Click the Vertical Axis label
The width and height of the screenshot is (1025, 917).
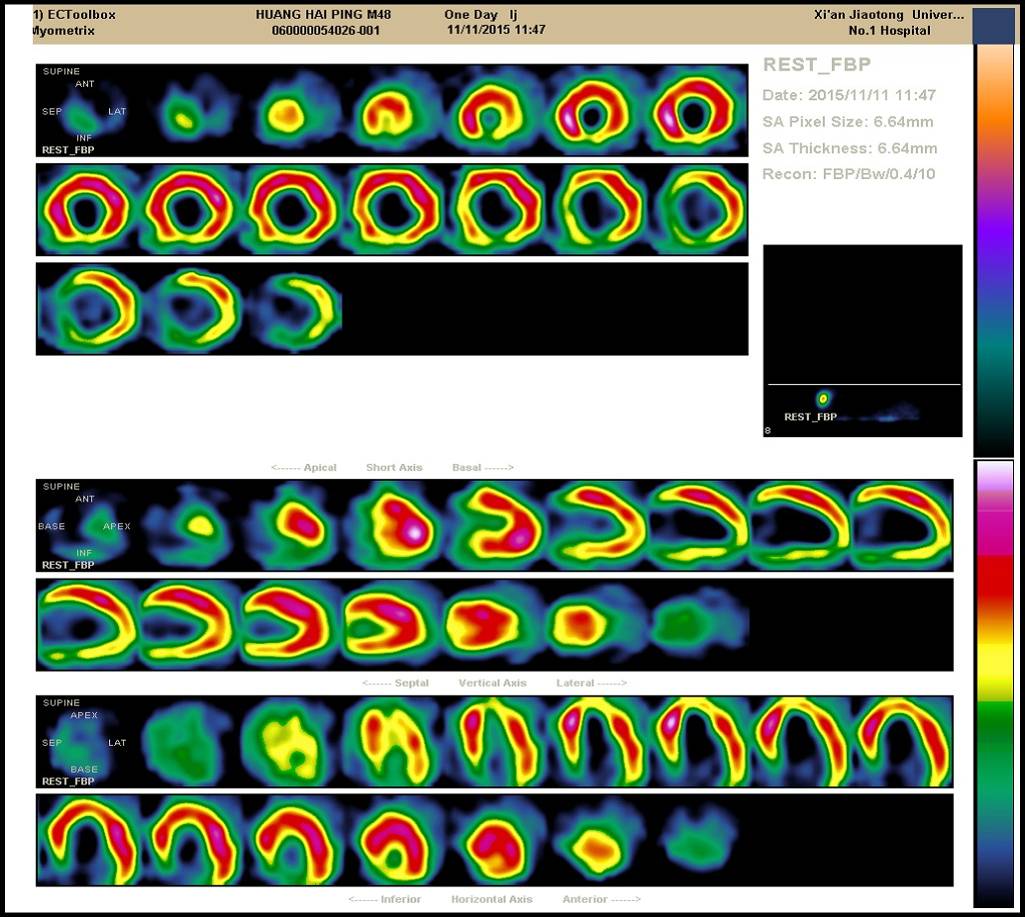point(492,683)
